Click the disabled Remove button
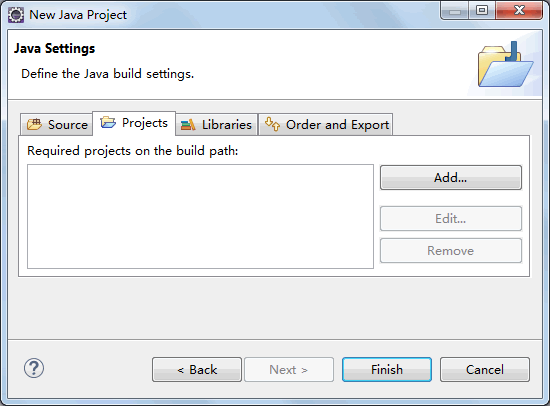This screenshot has height=406, width=550. pos(451,251)
